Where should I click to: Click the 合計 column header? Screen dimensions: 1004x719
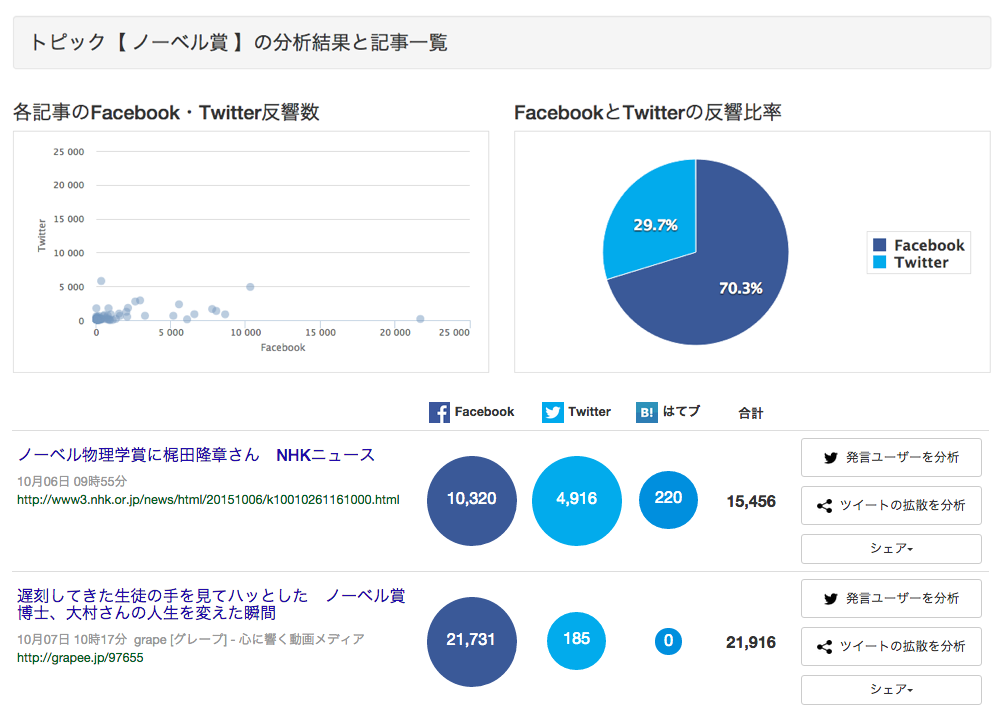pyautogui.click(x=750, y=413)
